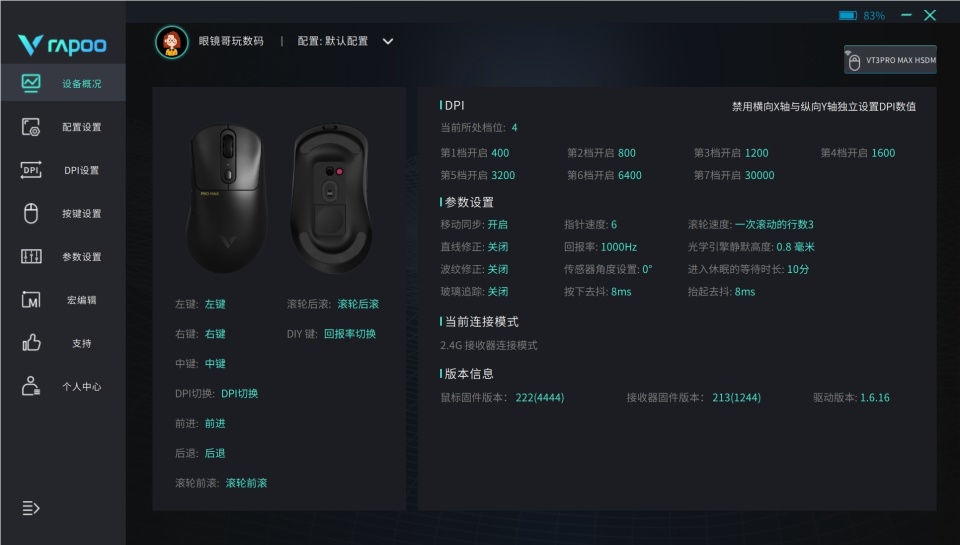Viewport: 960px width, 545px height.
Task: Click the top-view mouse image
Action: [227, 198]
